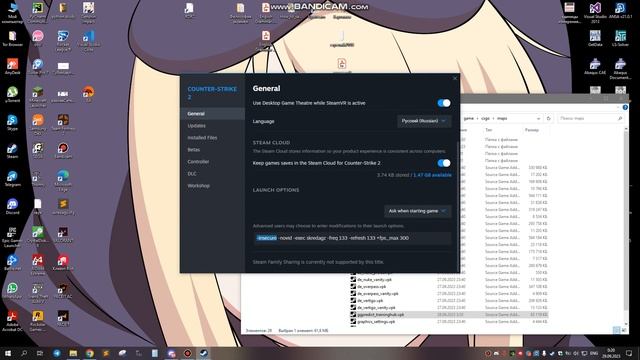Close the Steam properties dialog
The width and height of the screenshot is (640, 360).
coord(455,78)
